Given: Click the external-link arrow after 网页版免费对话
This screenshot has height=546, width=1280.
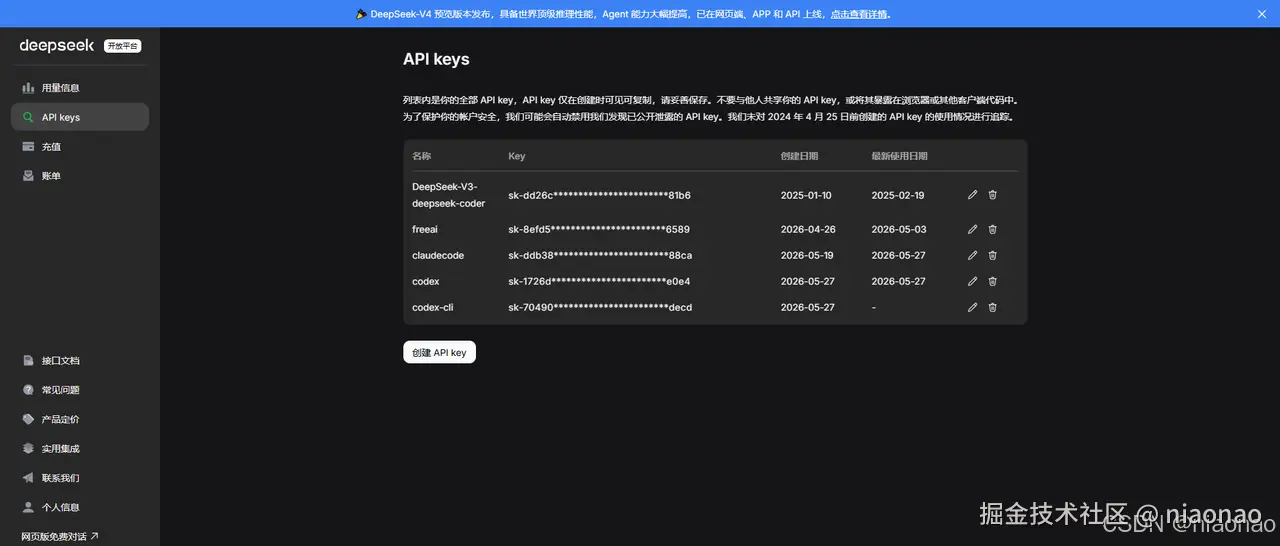Looking at the screenshot, I should tap(95, 537).
